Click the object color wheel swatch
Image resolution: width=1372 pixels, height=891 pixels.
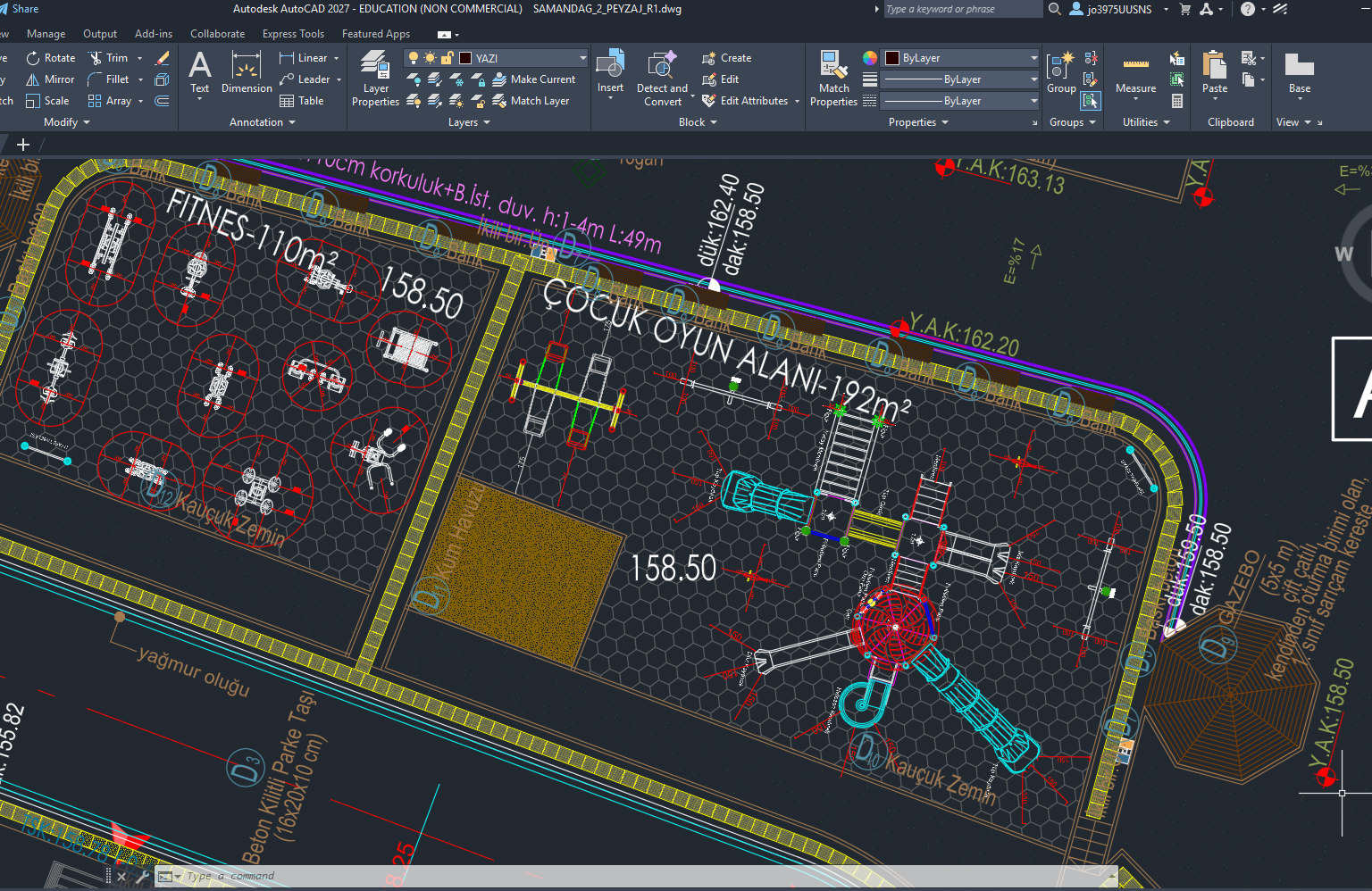(x=869, y=58)
